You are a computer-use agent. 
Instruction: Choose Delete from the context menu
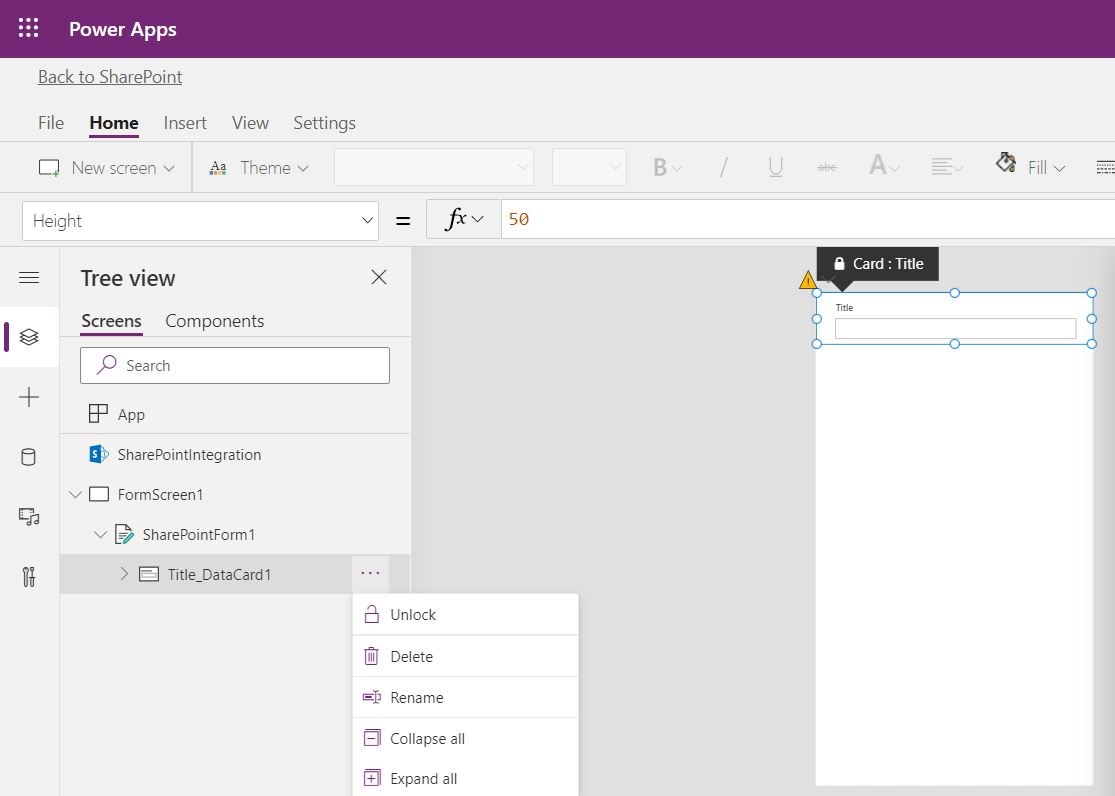point(466,657)
